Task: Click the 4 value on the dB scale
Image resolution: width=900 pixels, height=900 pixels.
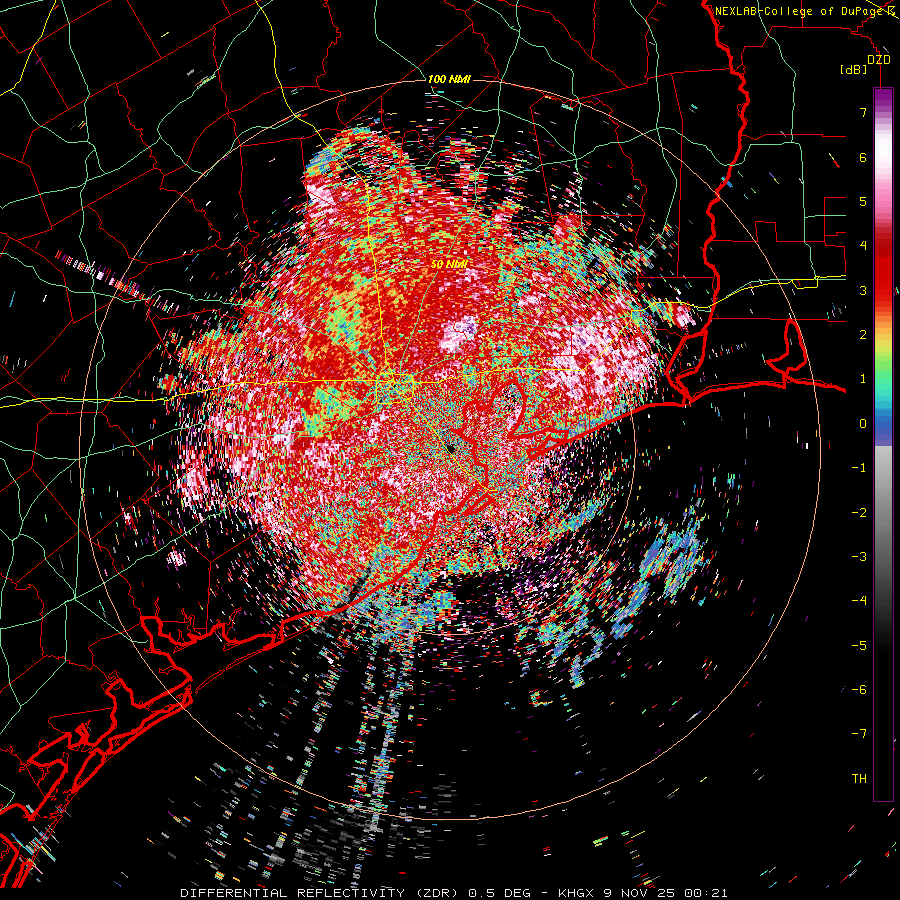Action: [863, 246]
